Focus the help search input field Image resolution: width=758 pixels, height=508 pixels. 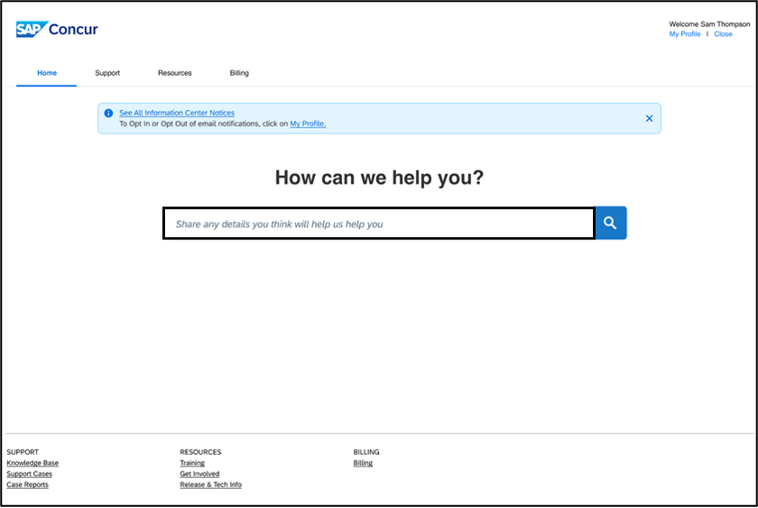379,223
